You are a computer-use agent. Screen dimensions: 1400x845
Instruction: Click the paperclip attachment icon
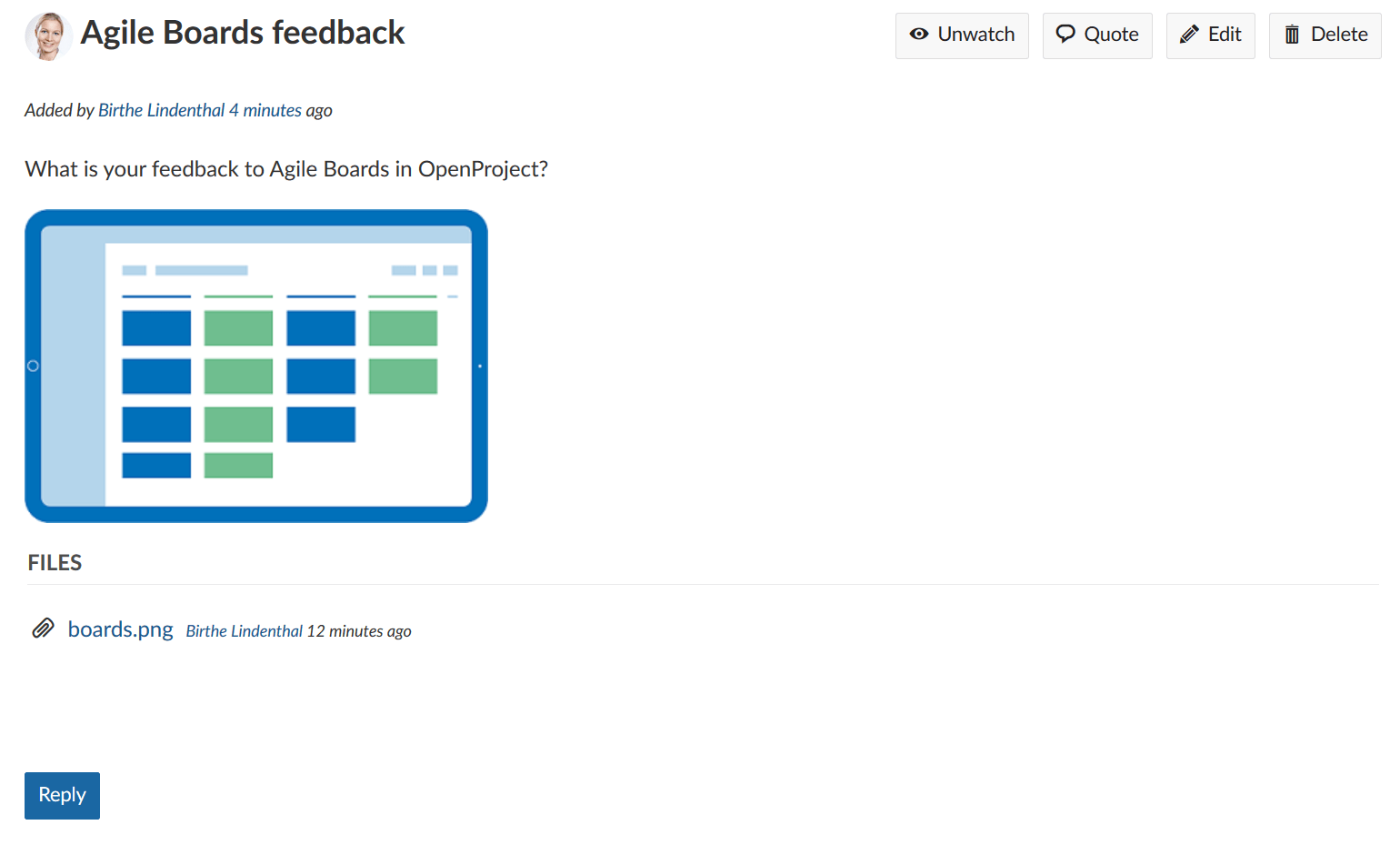(x=43, y=629)
